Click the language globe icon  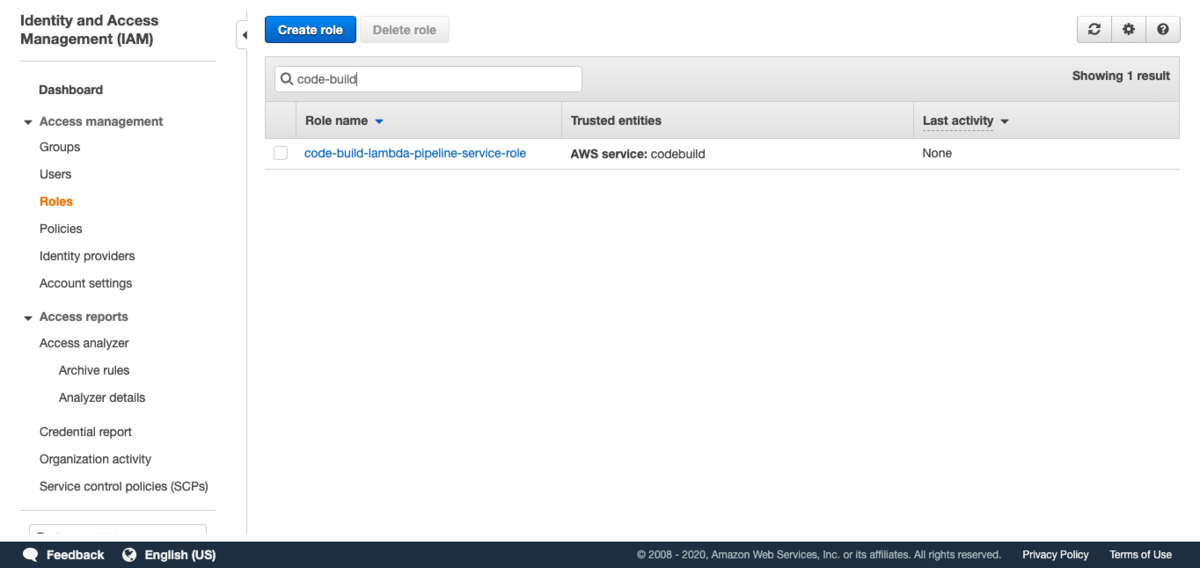coord(129,555)
